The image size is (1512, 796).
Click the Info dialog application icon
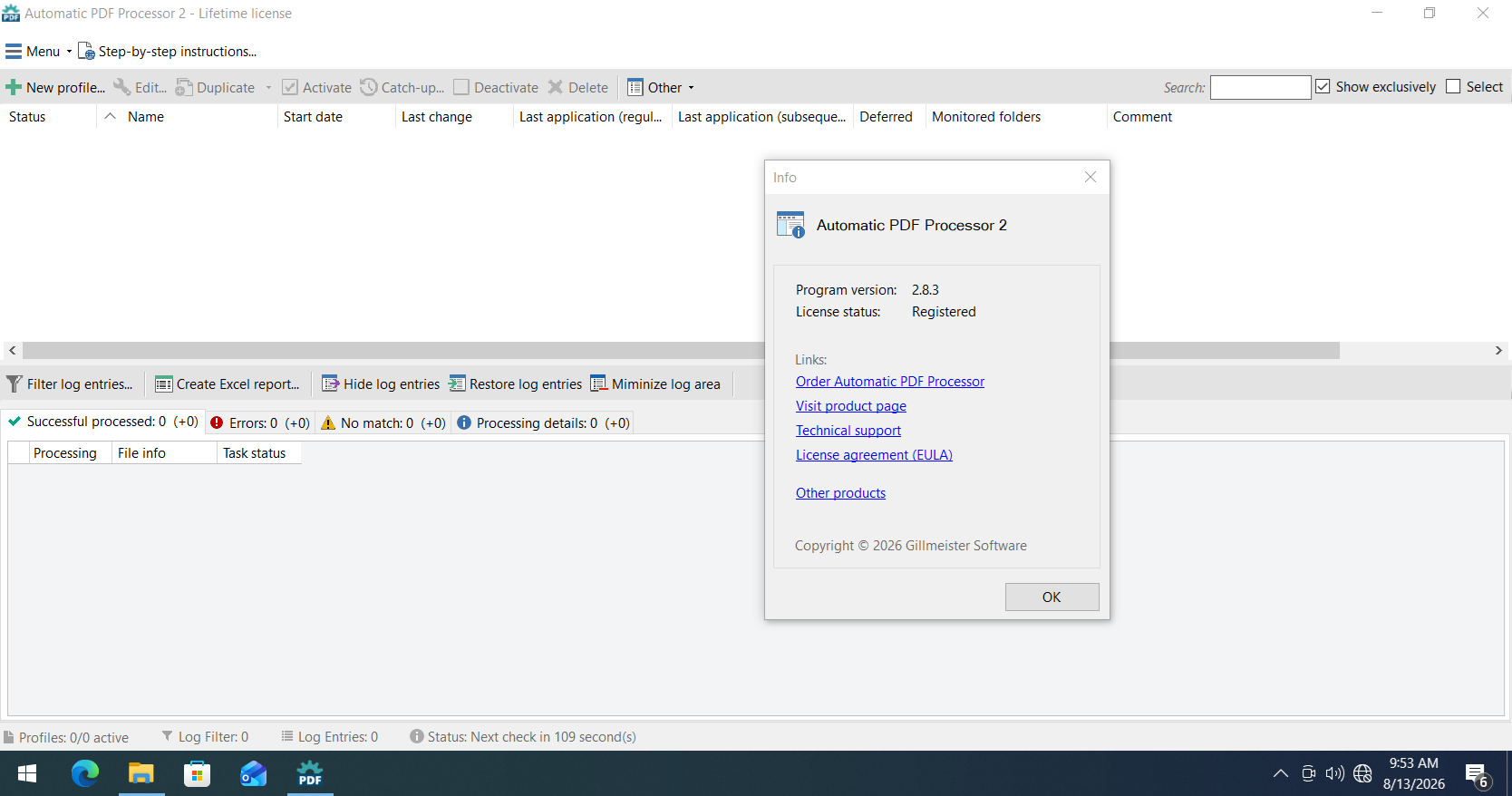[x=790, y=225]
